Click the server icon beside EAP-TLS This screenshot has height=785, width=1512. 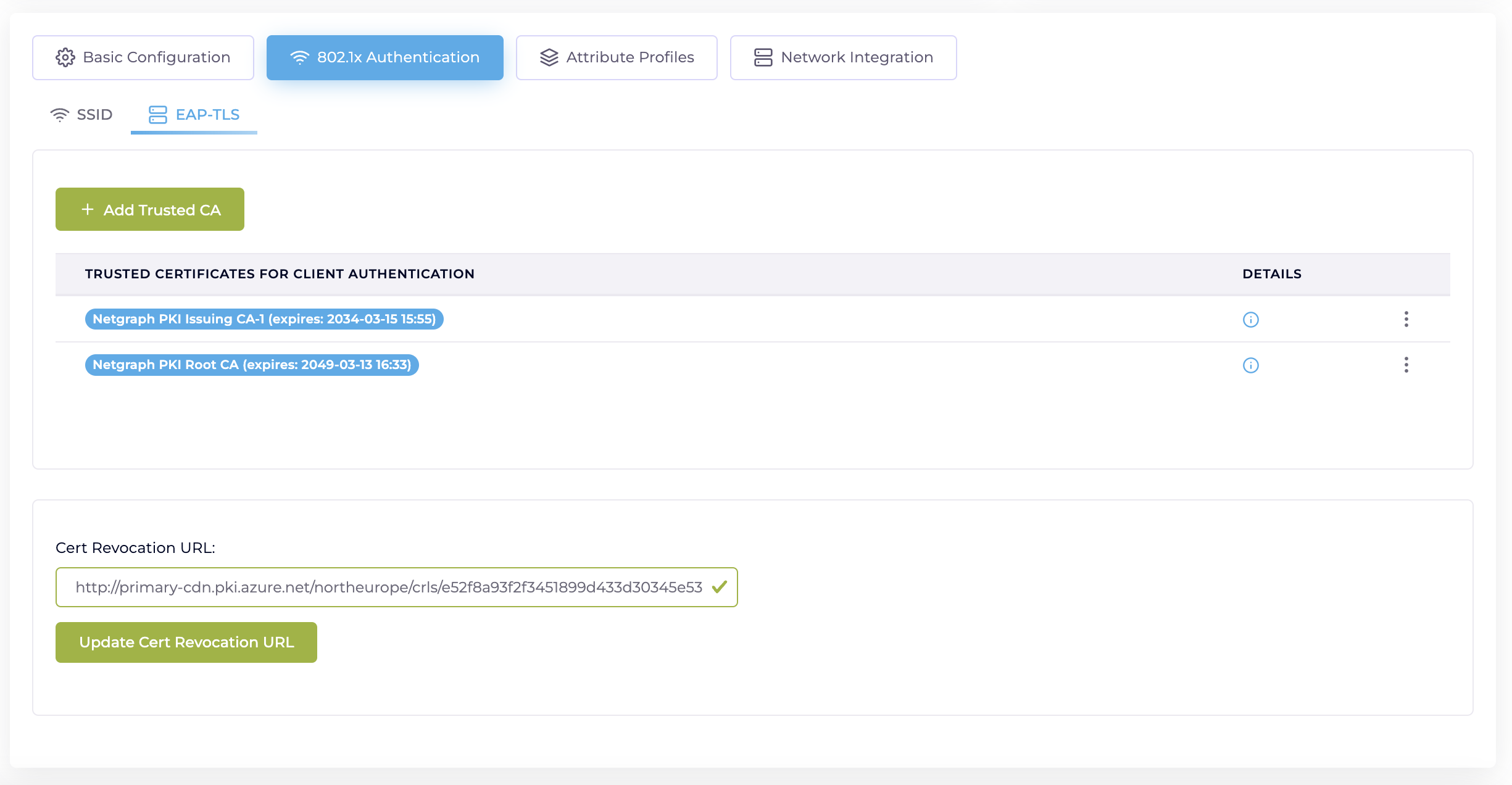pos(158,115)
